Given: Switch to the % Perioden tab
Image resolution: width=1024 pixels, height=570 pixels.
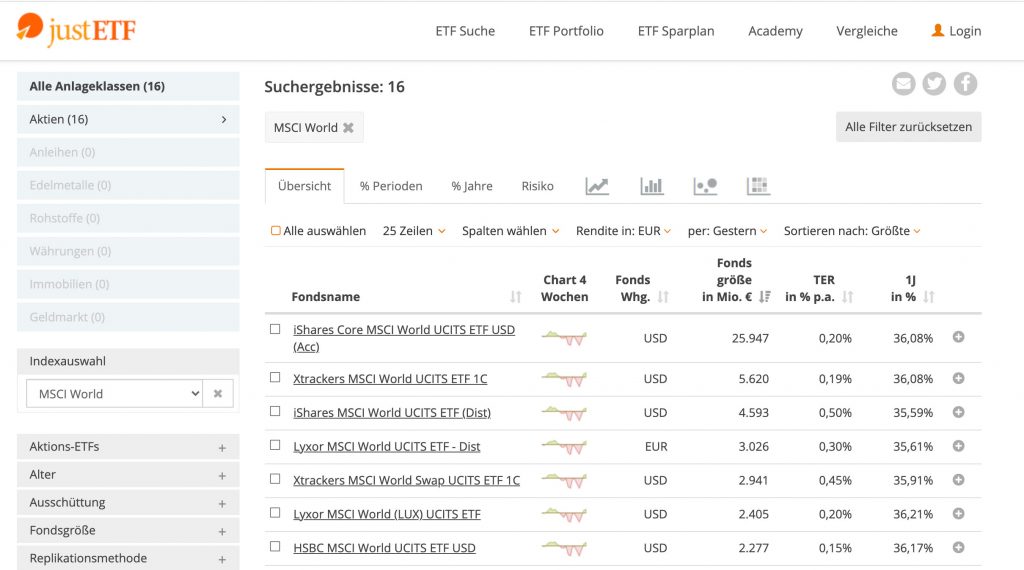Looking at the screenshot, I should pos(391,186).
